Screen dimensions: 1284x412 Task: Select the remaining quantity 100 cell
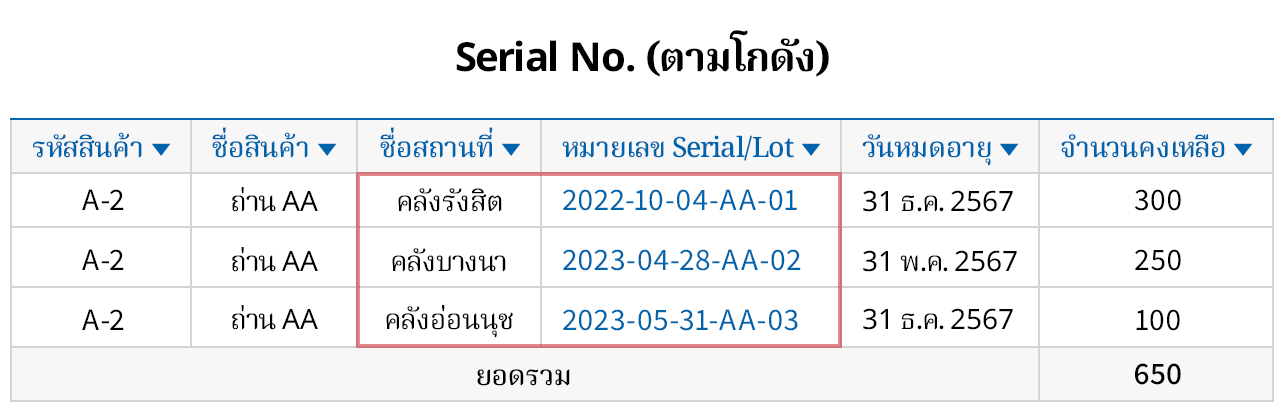pyautogui.click(x=1158, y=321)
